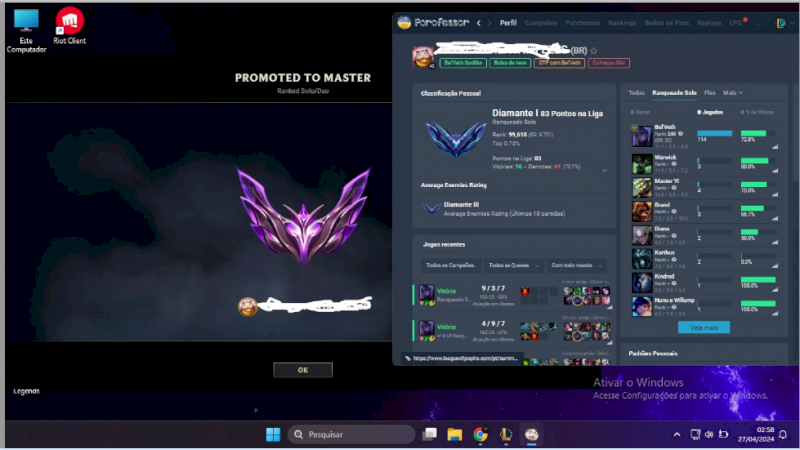Click the summoner profile avatar in Porofessor
The height and width of the screenshot is (450, 800).
click(x=423, y=57)
